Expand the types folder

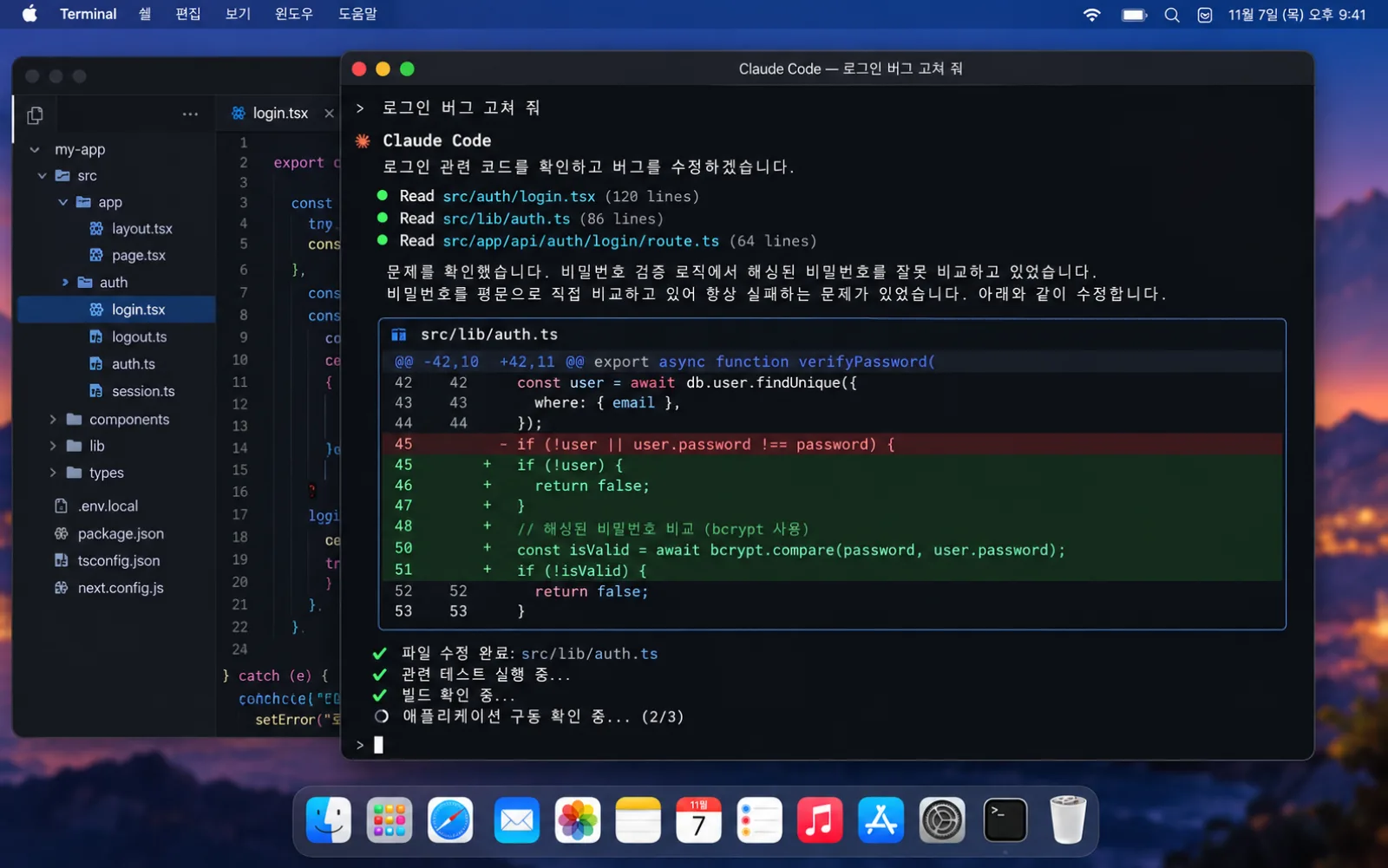pyautogui.click(x=53, y=473)
